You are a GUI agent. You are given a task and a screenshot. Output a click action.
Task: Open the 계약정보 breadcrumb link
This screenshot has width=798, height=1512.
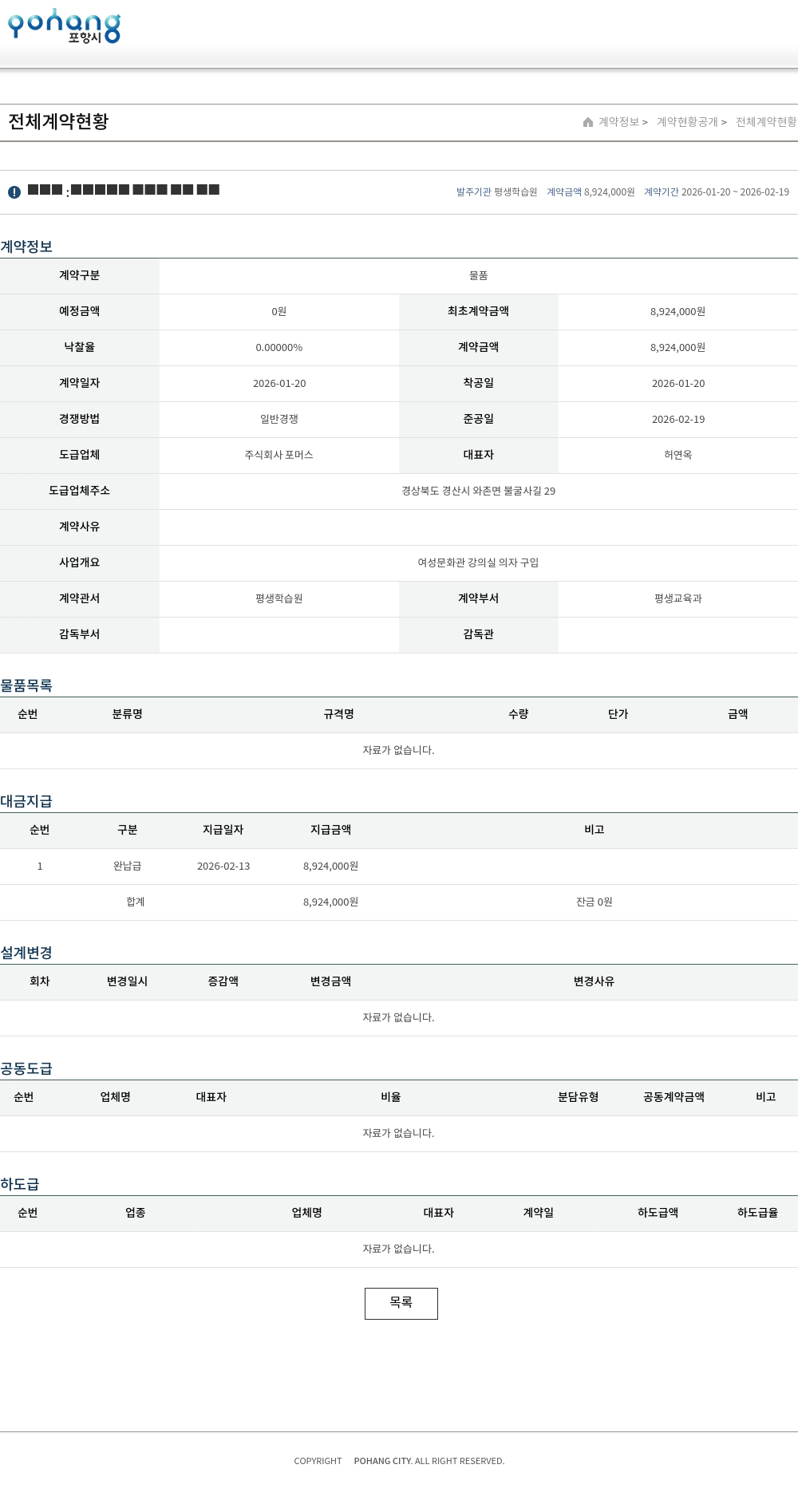619,122
